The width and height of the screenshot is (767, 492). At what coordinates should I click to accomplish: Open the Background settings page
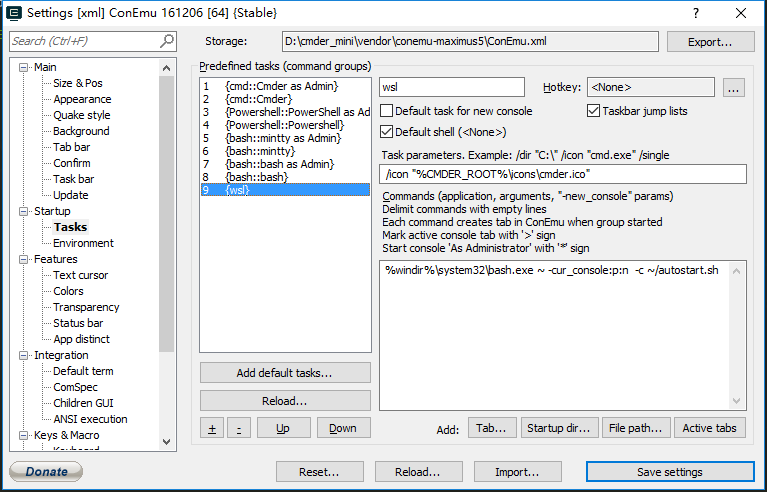click(x=81, y=131)
